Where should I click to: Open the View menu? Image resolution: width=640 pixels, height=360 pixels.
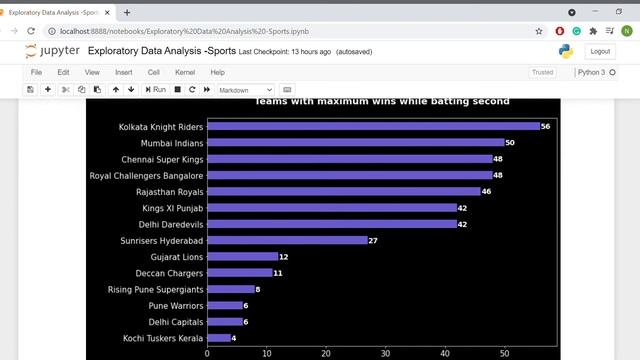tap(92, 72)
